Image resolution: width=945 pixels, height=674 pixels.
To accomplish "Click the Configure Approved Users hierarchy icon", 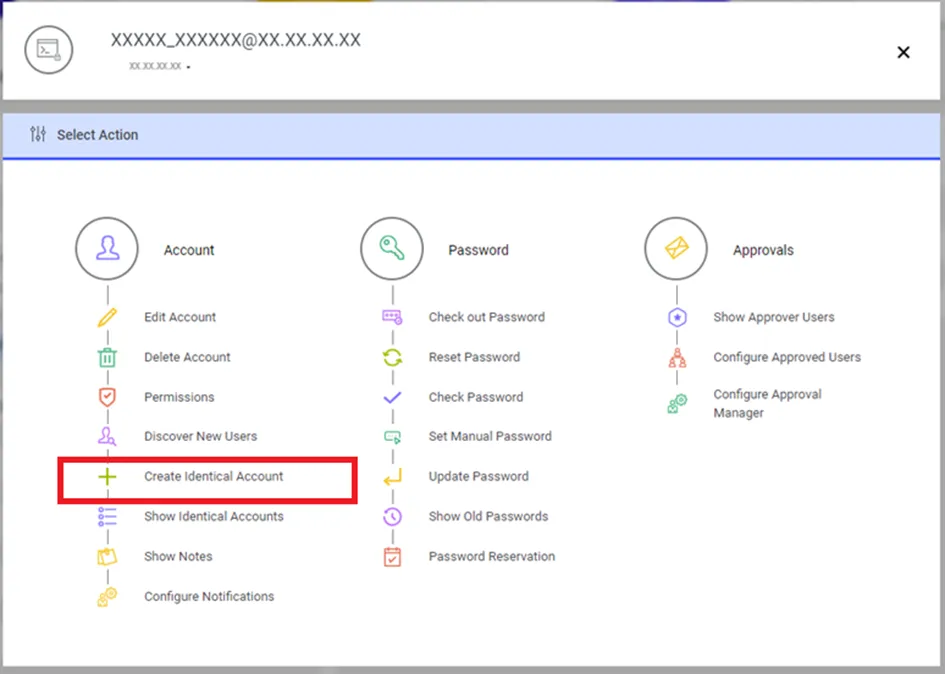I will 677,357.
